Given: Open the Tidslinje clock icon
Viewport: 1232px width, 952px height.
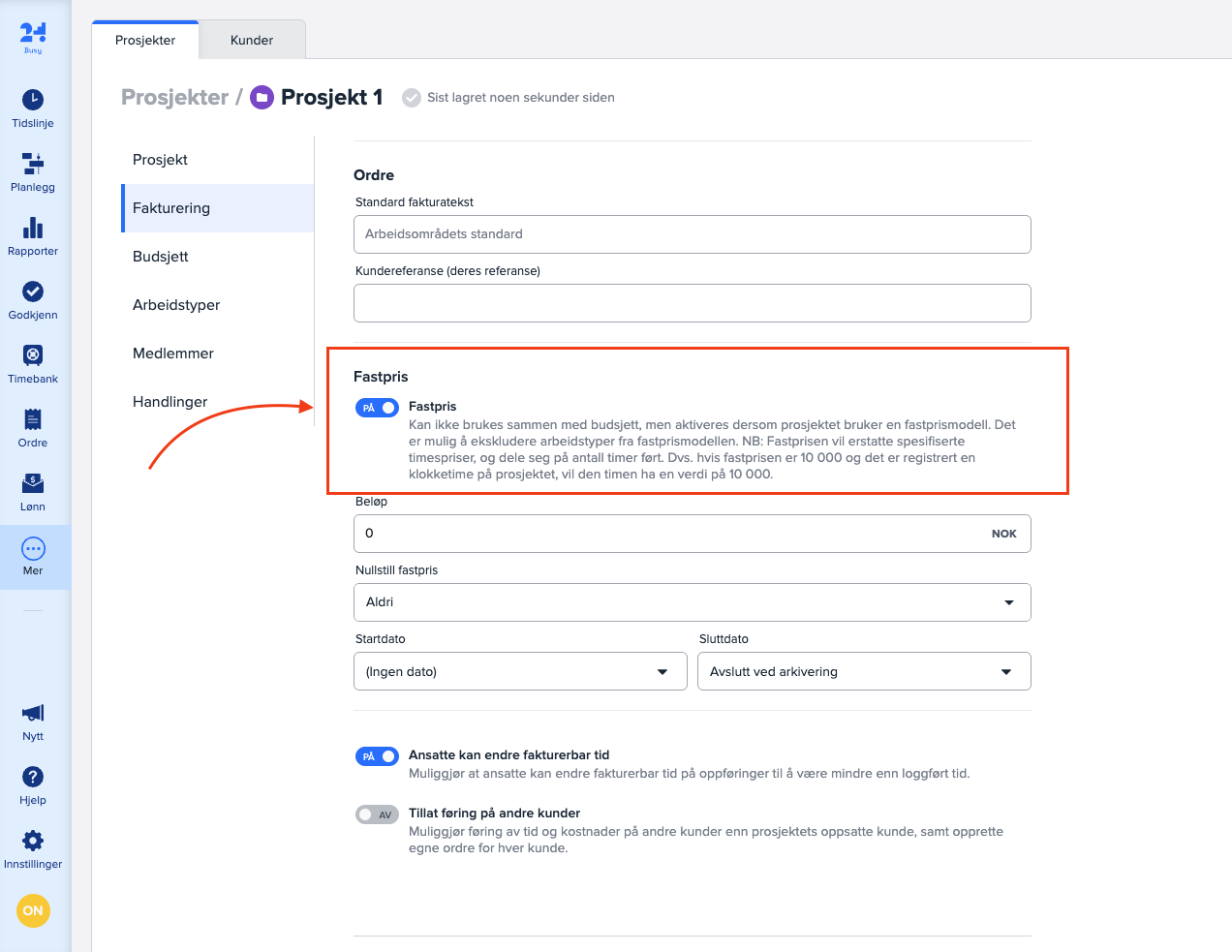Looking at the screenshot, I should tap(33, 100).
